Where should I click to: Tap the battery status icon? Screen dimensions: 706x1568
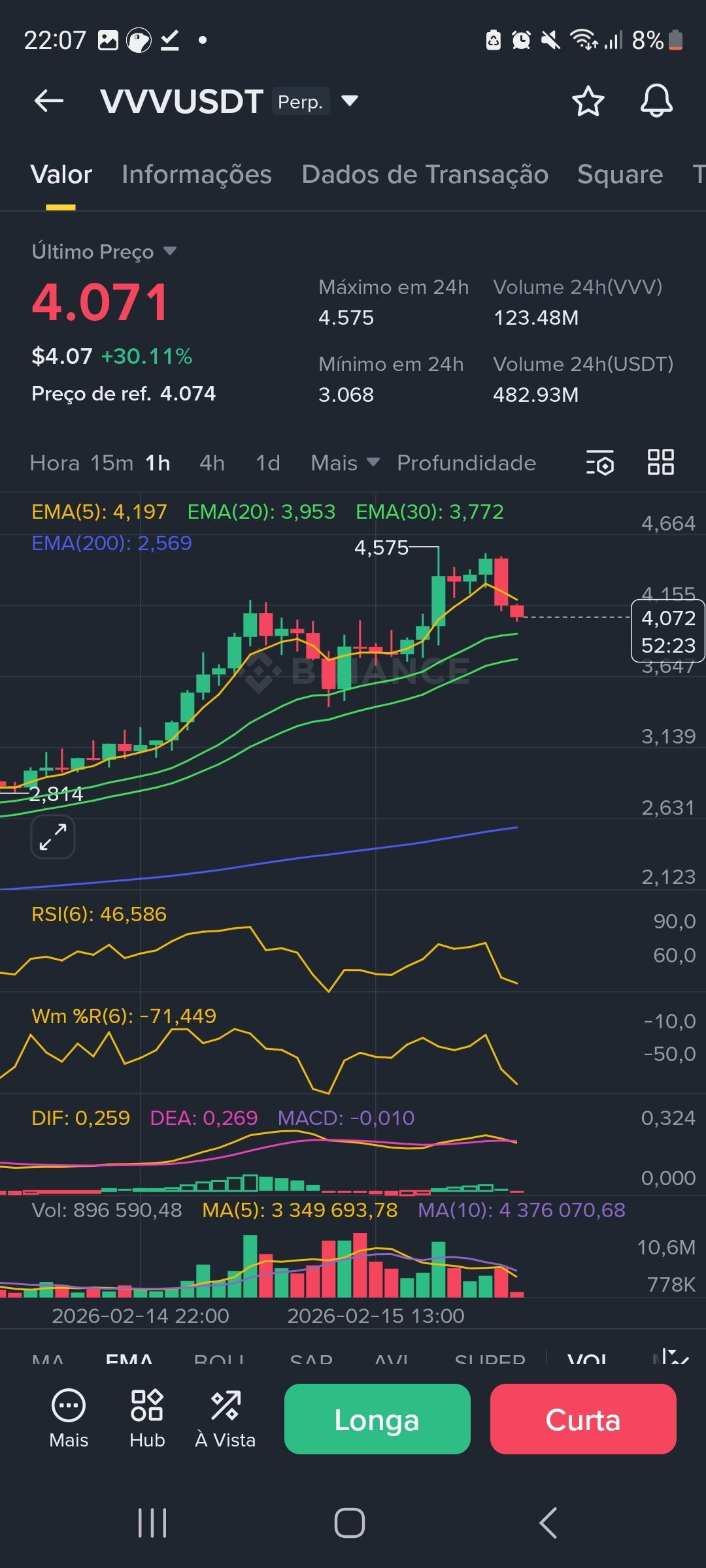[676, 41]
